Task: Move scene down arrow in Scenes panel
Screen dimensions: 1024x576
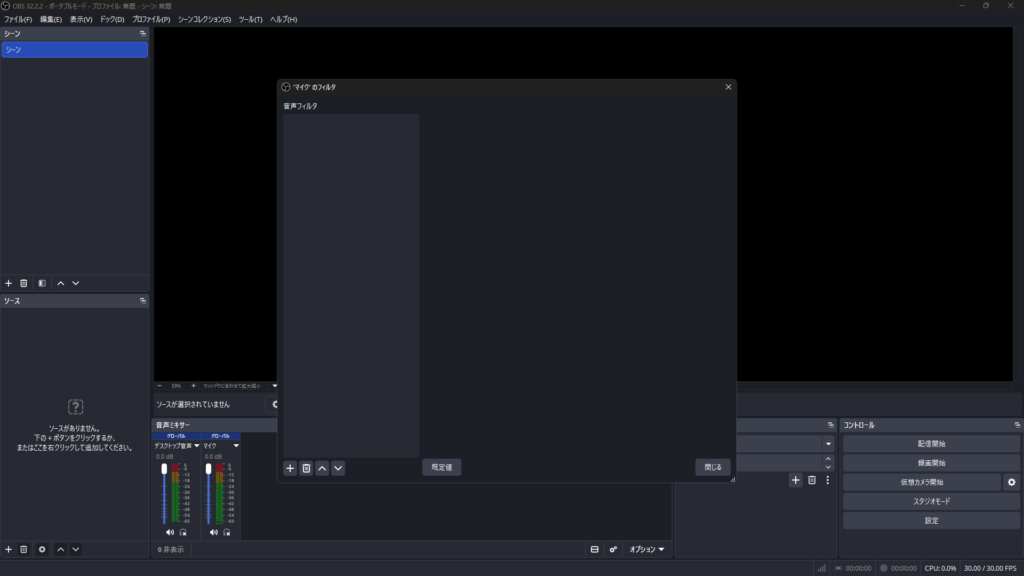Action: (76, 283)
